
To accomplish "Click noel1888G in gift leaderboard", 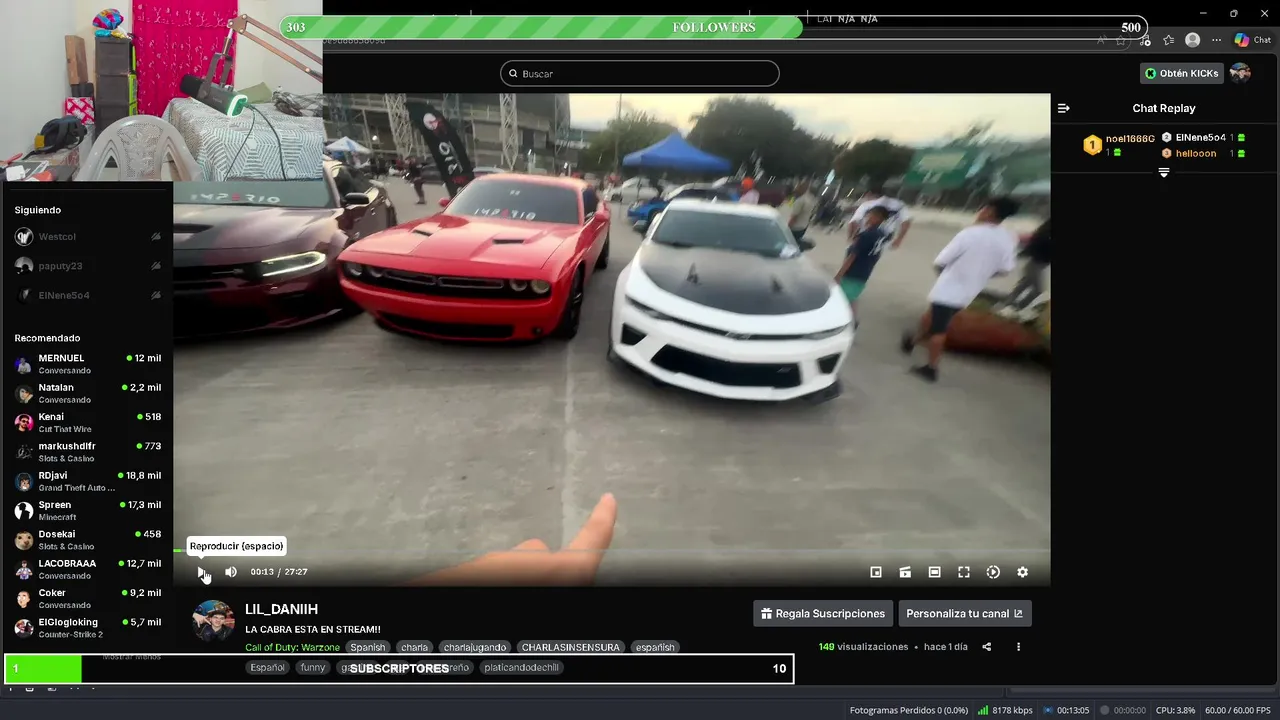I will [1130, 139].
